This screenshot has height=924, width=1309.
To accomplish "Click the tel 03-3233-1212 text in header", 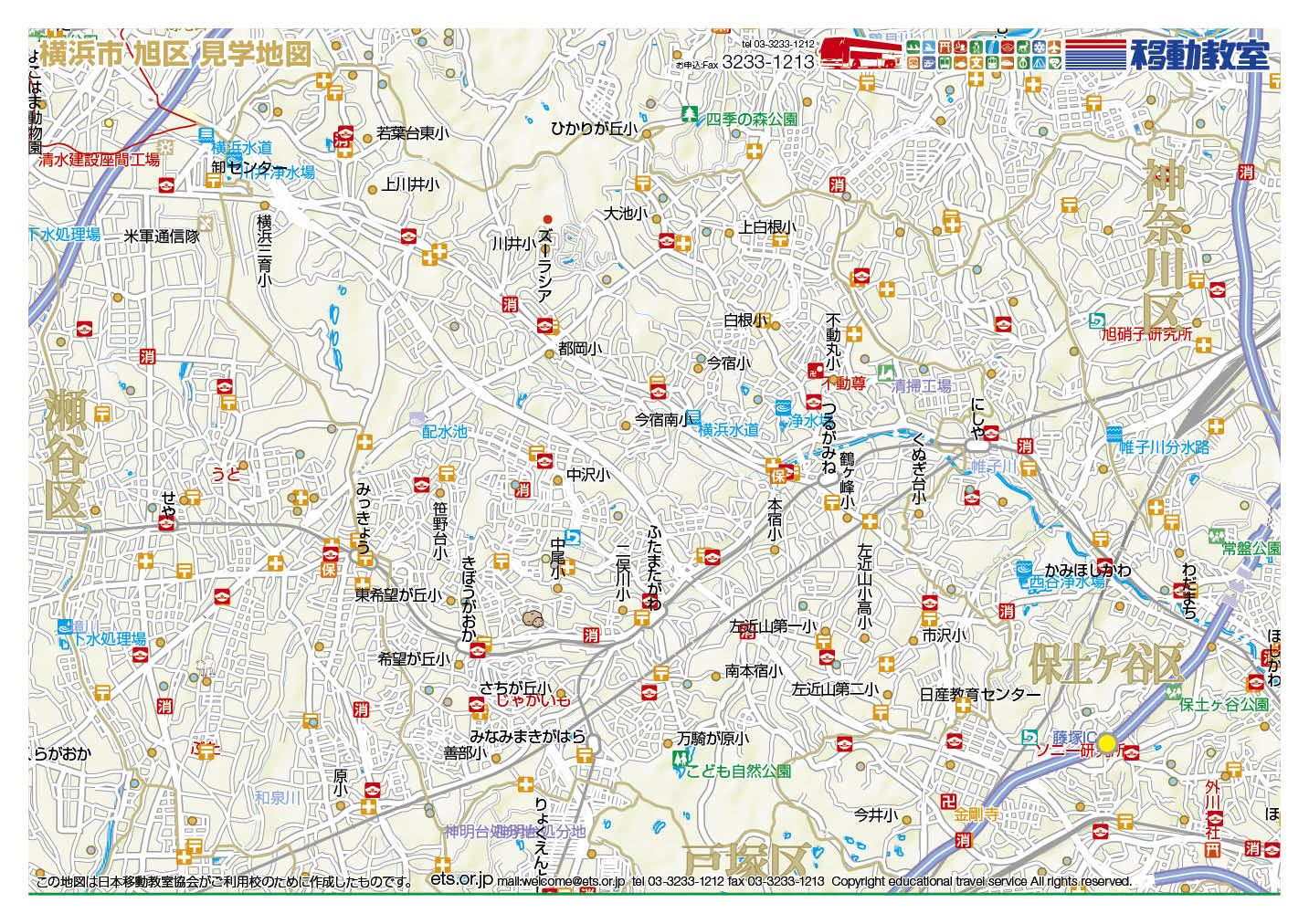I will click(778, 44).
